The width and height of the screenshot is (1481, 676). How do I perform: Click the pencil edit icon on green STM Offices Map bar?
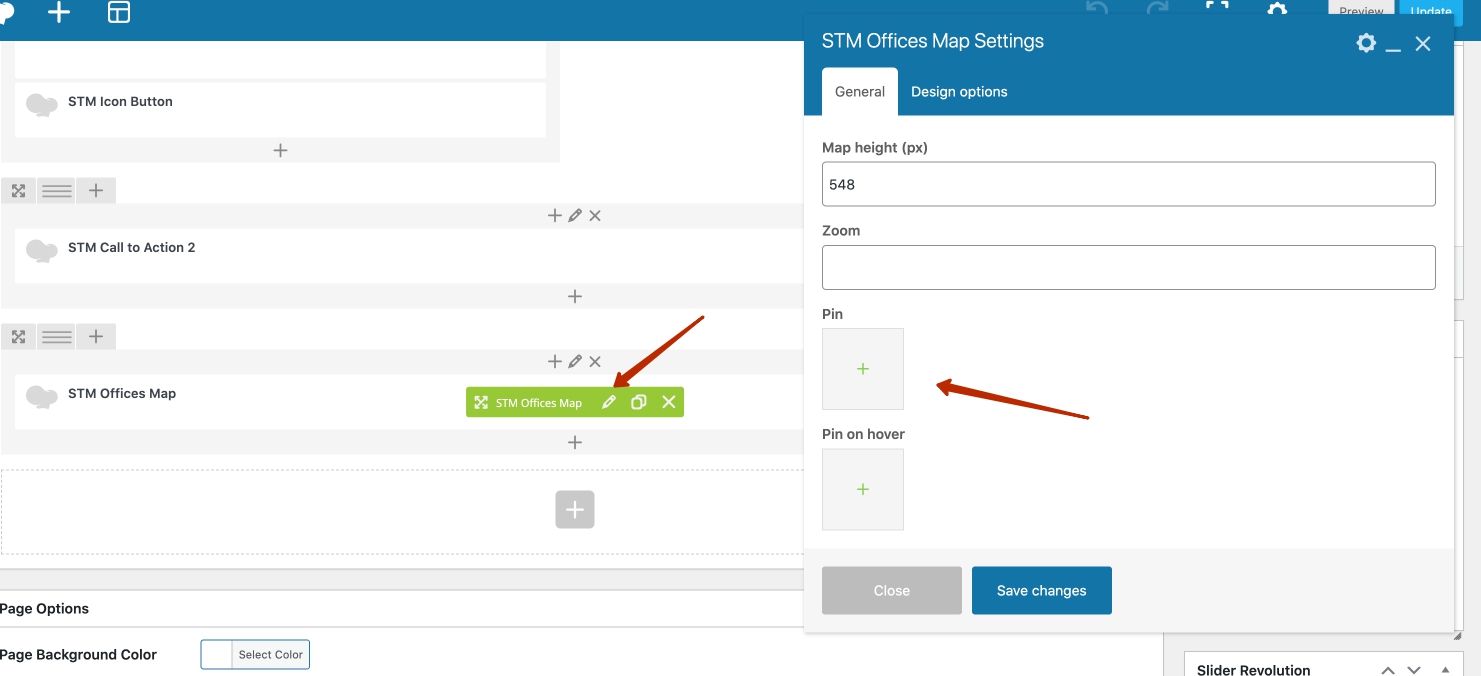click(608, 402)
